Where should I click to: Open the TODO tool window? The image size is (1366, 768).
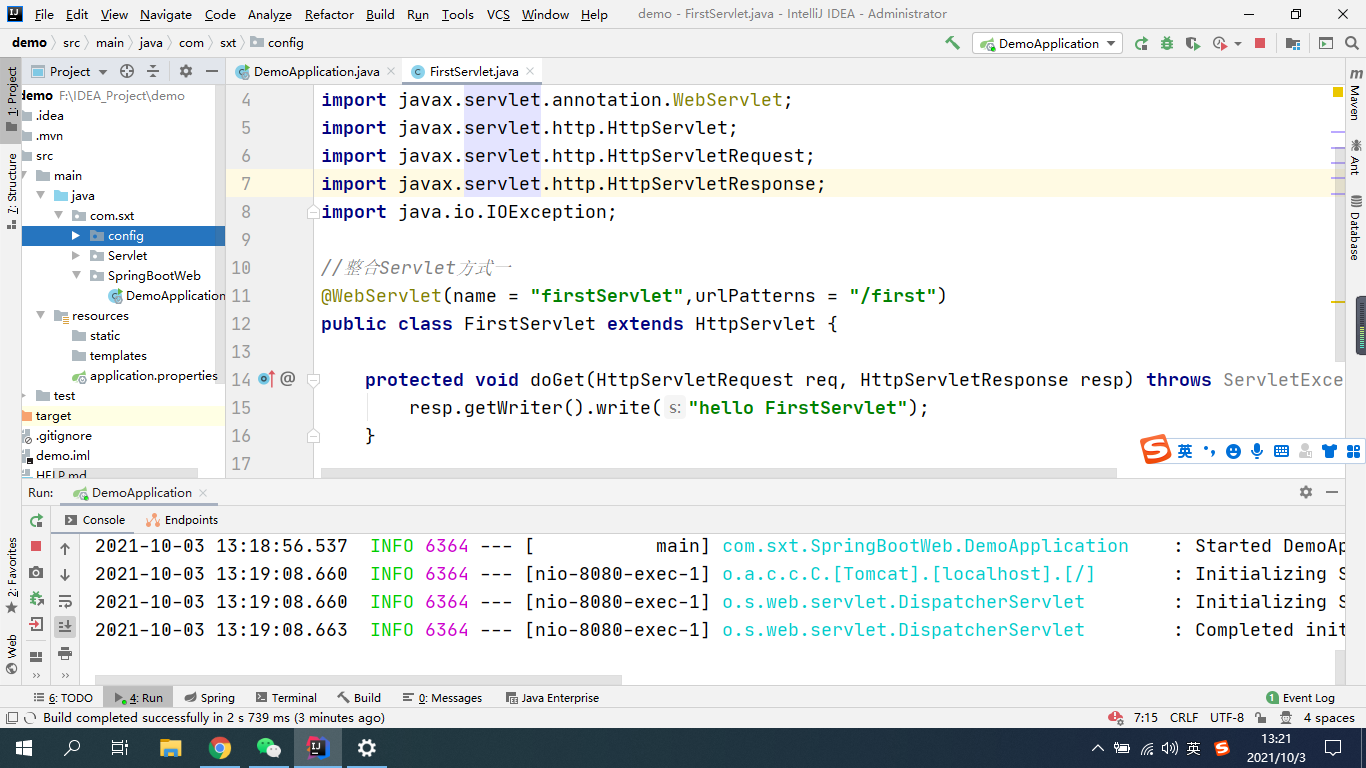point(63,698)
